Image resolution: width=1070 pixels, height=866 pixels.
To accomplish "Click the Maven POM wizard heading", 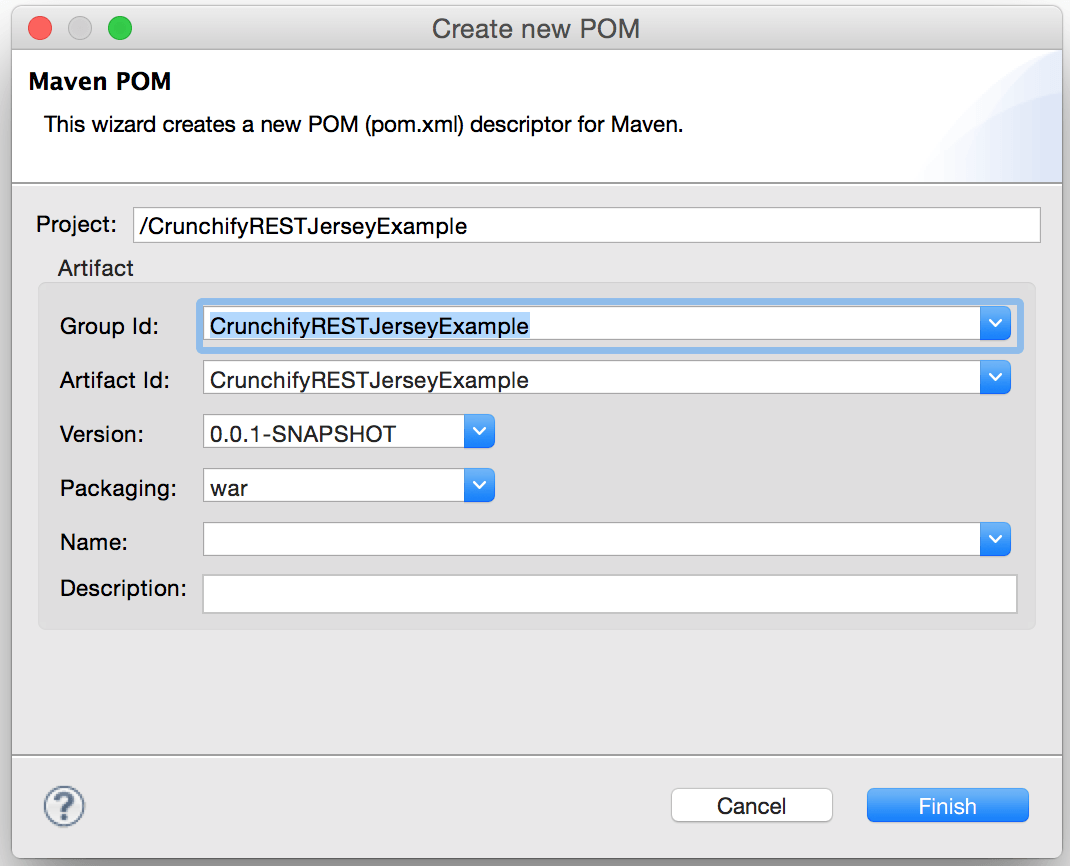I will [100, 81].
